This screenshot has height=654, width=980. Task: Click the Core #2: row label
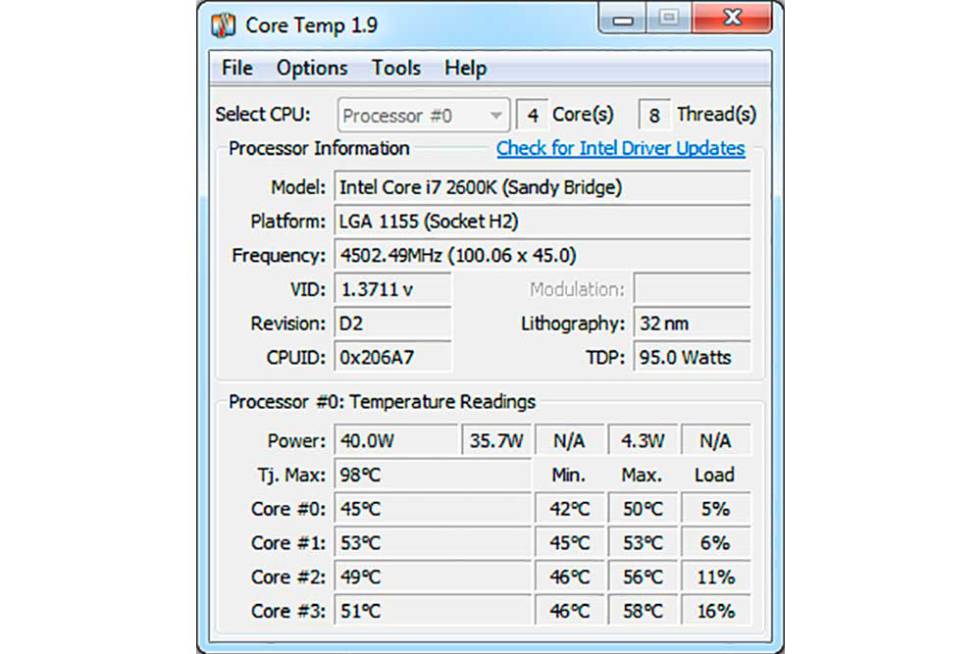[288, 576]
